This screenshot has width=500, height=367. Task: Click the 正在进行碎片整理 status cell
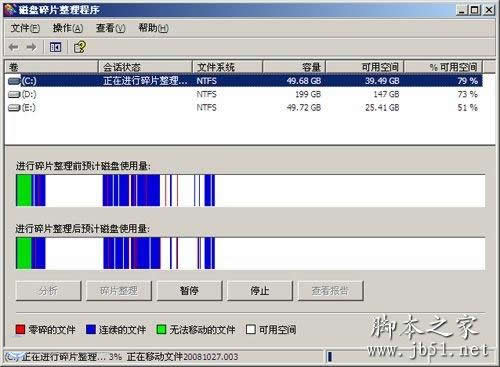click(145, 81)
